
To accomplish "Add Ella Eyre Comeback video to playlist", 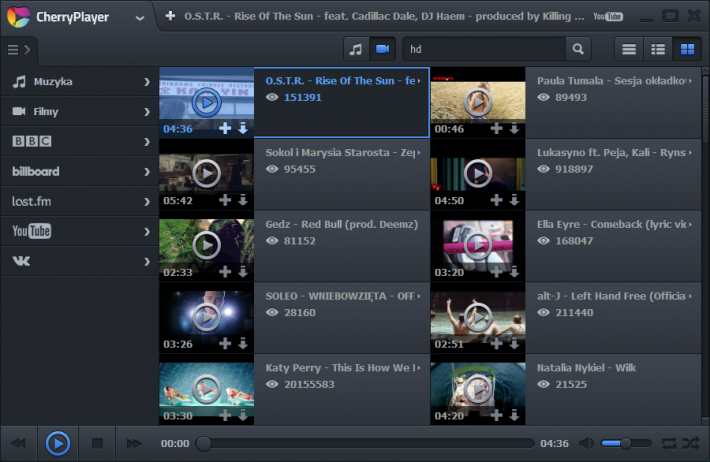I will pos(497,271).
